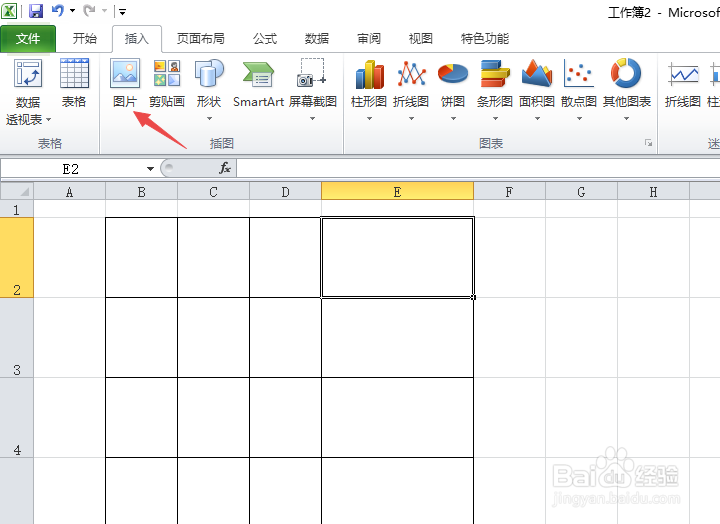Viewport: 720px width, 524px height.
Task: Click cell C3 in the bordered table
Action: [x=214, y=338]
